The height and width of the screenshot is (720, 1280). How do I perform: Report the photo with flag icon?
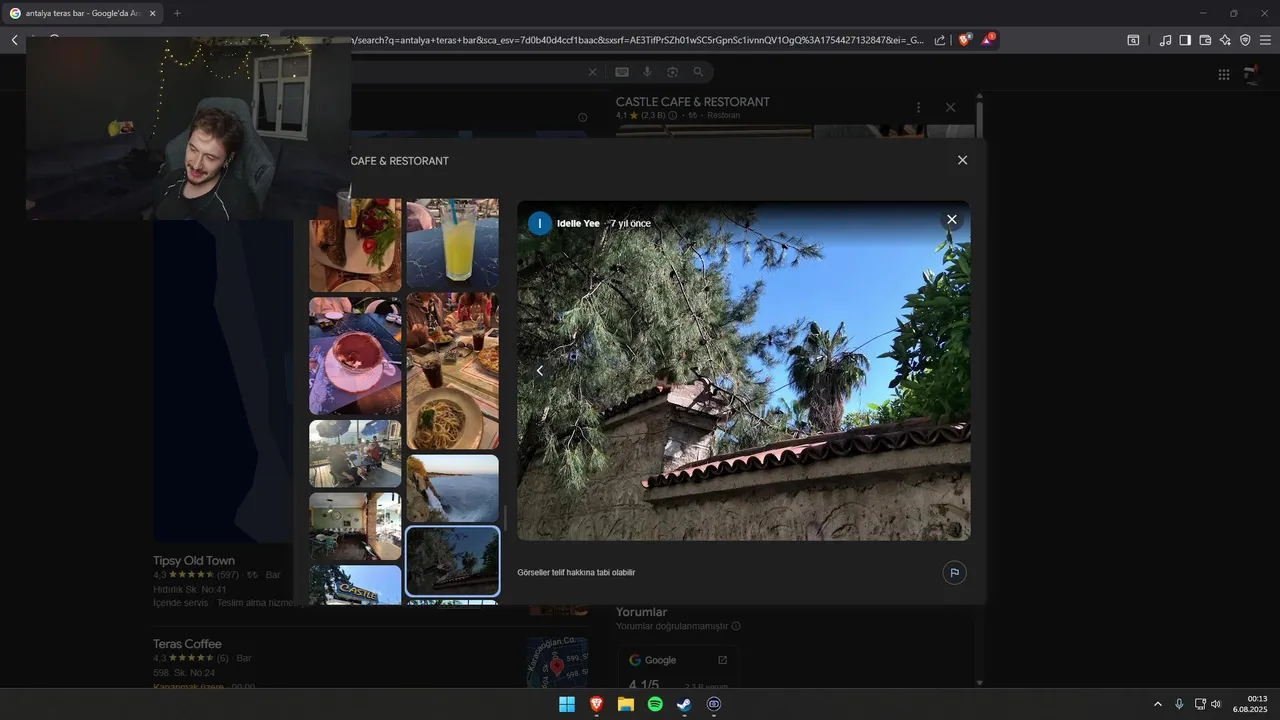pos(954,573)
